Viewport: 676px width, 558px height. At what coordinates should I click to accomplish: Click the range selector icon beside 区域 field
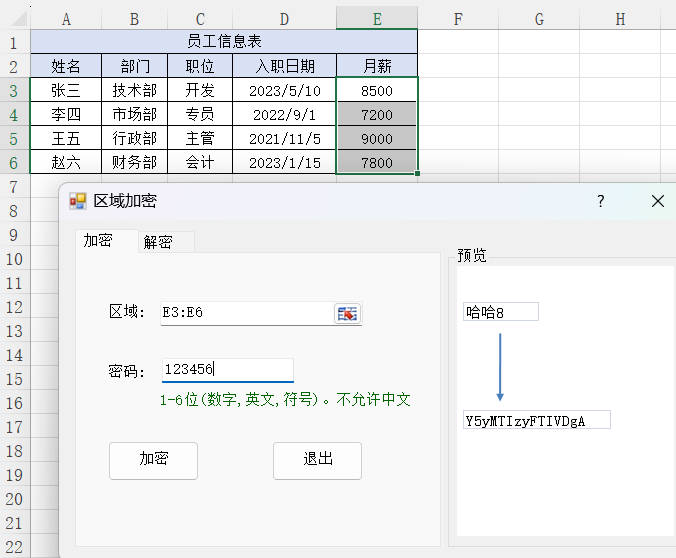click(x=346, y=313)
